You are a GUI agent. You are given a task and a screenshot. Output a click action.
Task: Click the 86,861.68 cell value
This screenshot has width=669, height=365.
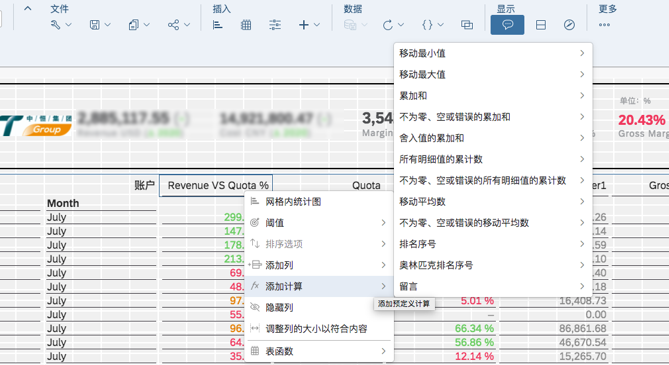click(x=582, y=329)
